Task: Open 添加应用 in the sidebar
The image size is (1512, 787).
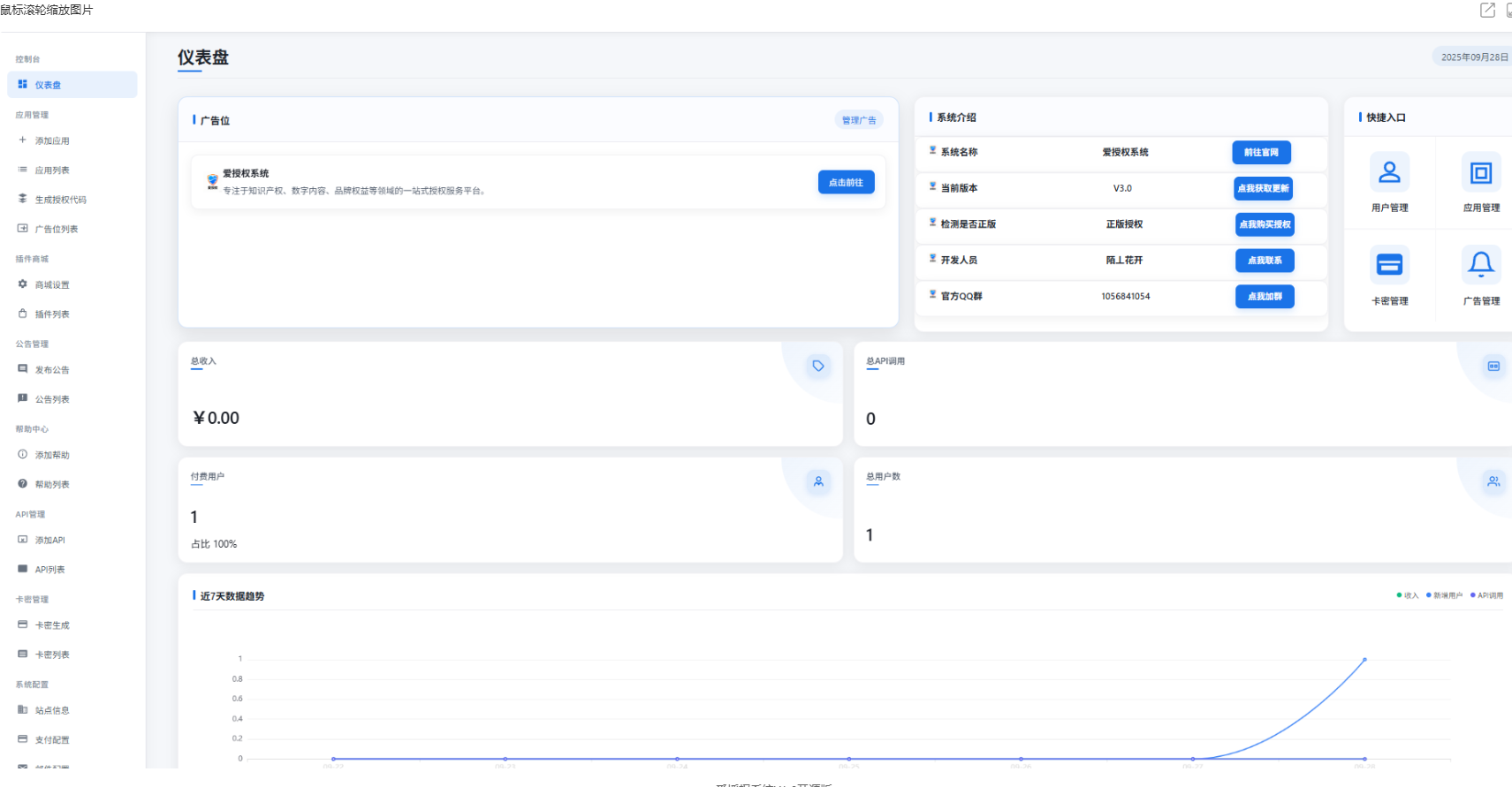Action: pos(52,140)
